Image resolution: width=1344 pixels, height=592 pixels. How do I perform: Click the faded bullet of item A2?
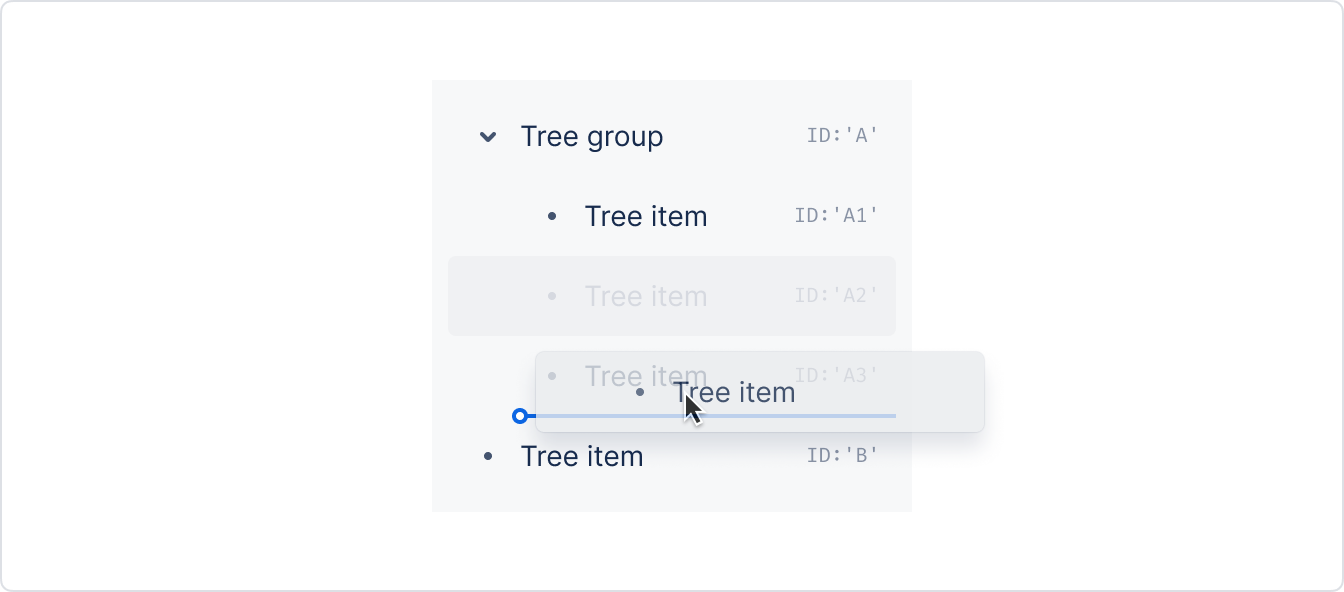tap(552, 296)
